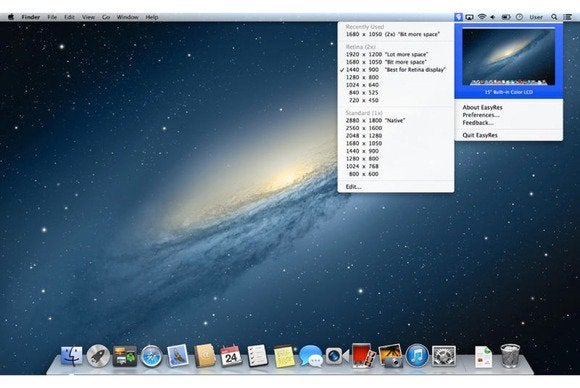Screen dimensions: 580x388
Task: Click the EasyRes menu bar icon
Action: click(458, 17)
